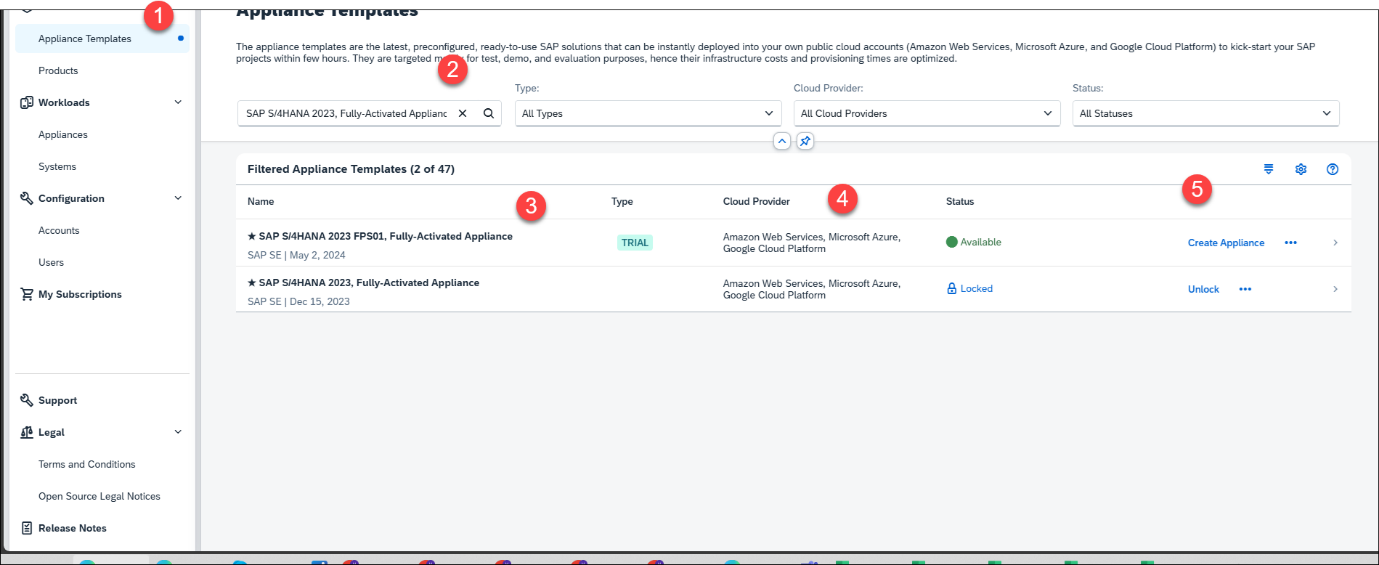Open Products in the side navigation
1379x565 pixels.
[x=58, y=71]
